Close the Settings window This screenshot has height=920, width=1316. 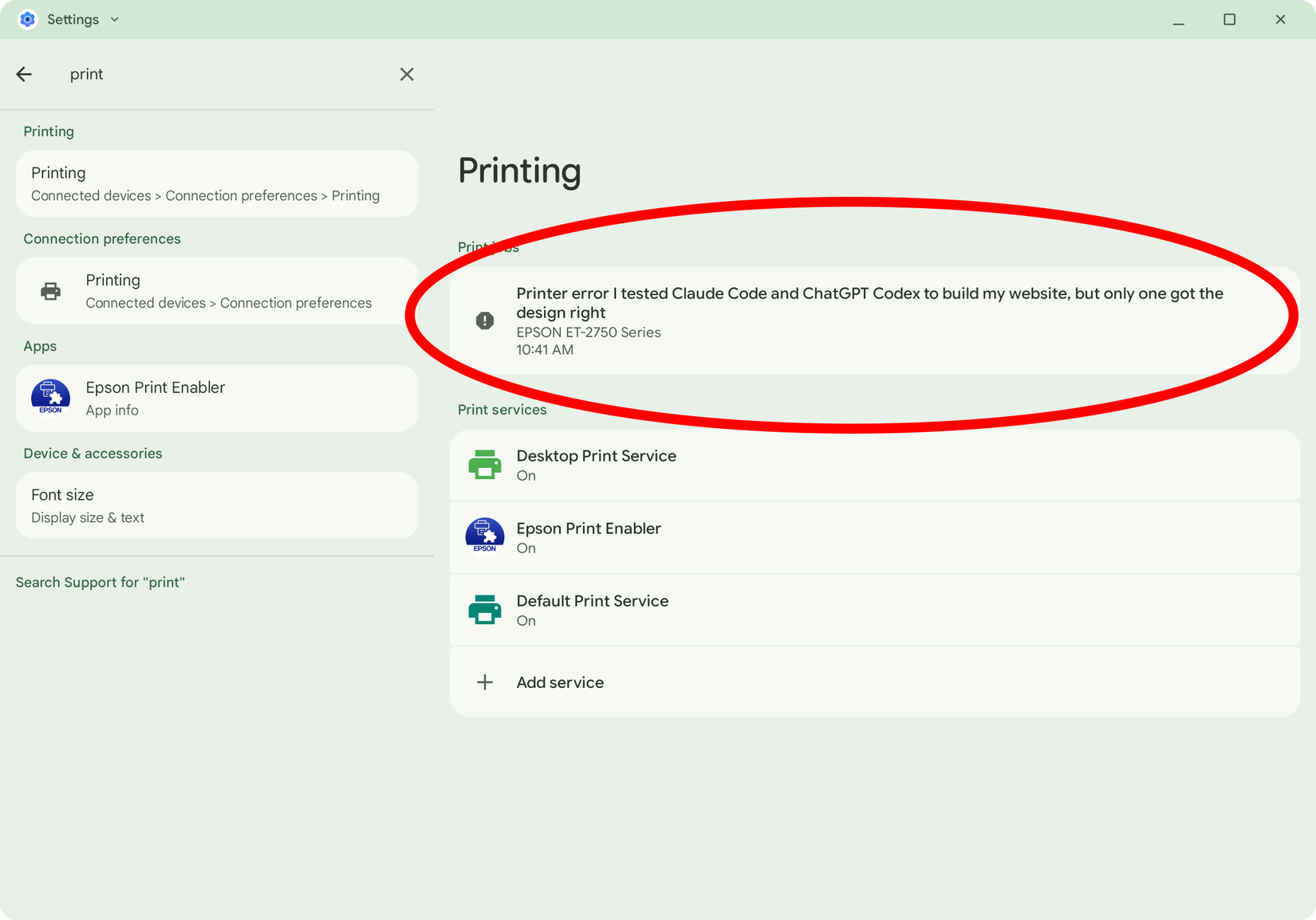tap(1281, 19)
